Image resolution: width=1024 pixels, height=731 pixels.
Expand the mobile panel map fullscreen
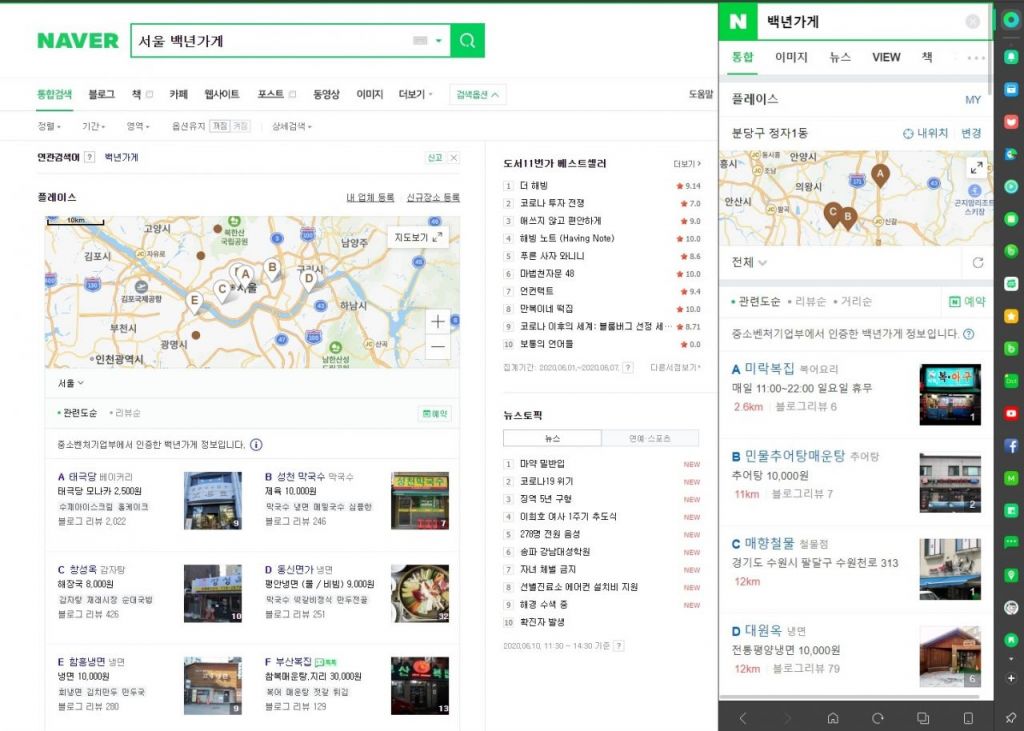tap(976, 168)
